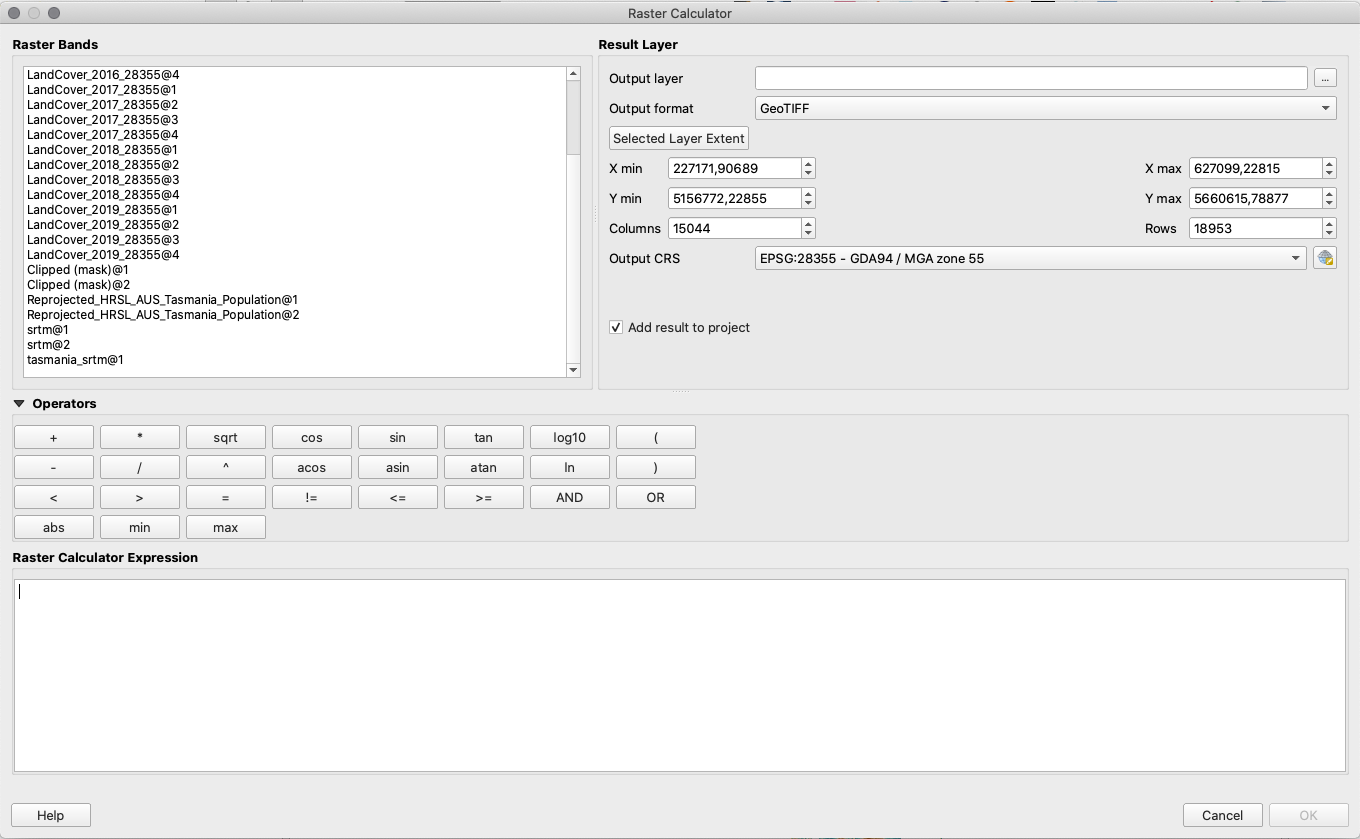Click the Rows spinner arrows
The height and width of the screenshot is (839, 1360).
tap(1329, 228)
